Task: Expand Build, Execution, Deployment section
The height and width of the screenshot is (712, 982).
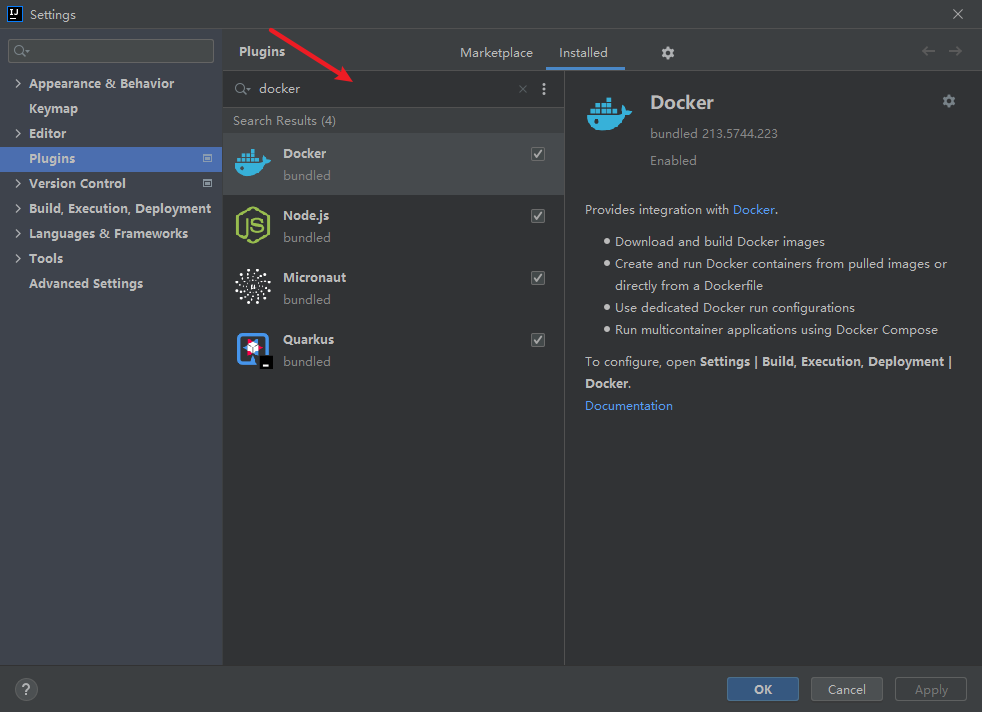Action: click(18, 209)
